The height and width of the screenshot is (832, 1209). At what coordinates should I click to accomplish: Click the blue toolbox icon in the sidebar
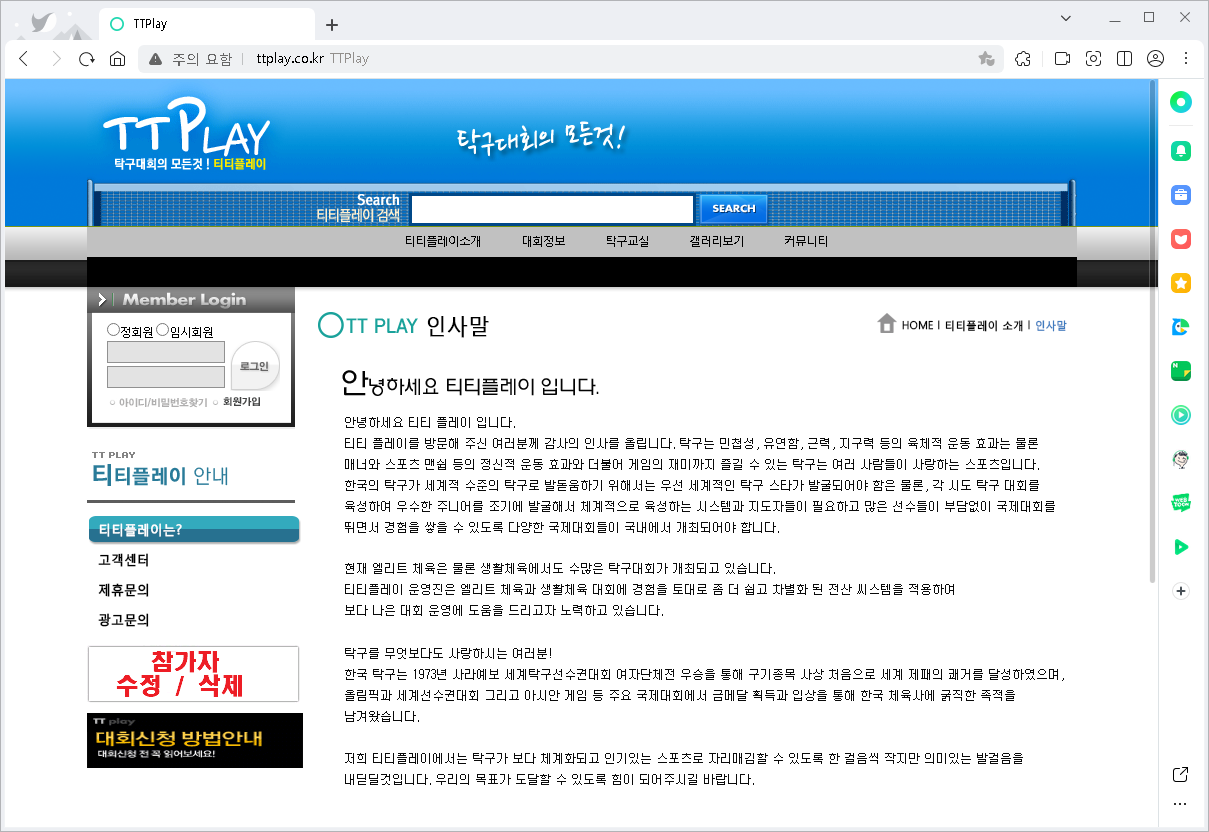click(x=1180, y=195)
